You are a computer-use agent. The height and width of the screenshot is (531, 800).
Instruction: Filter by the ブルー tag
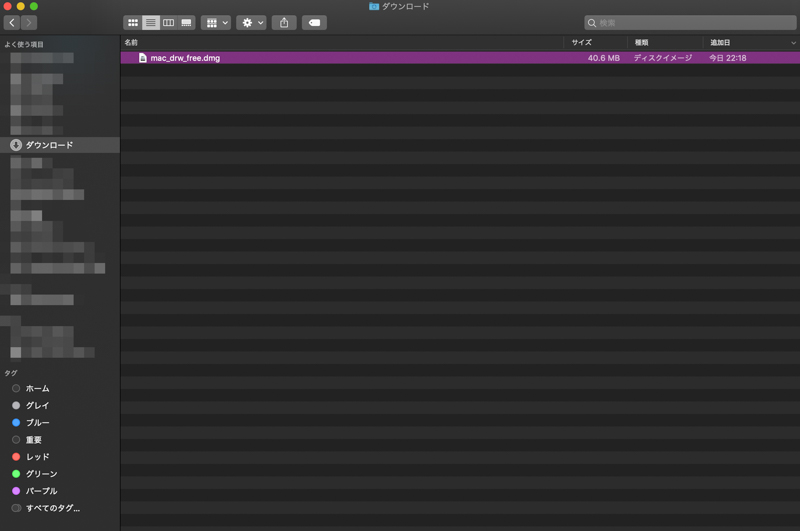click(38, 422)
